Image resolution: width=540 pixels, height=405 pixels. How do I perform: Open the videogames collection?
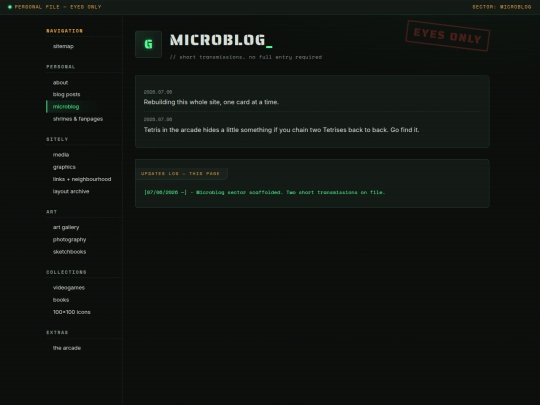(x=69, y=288)
